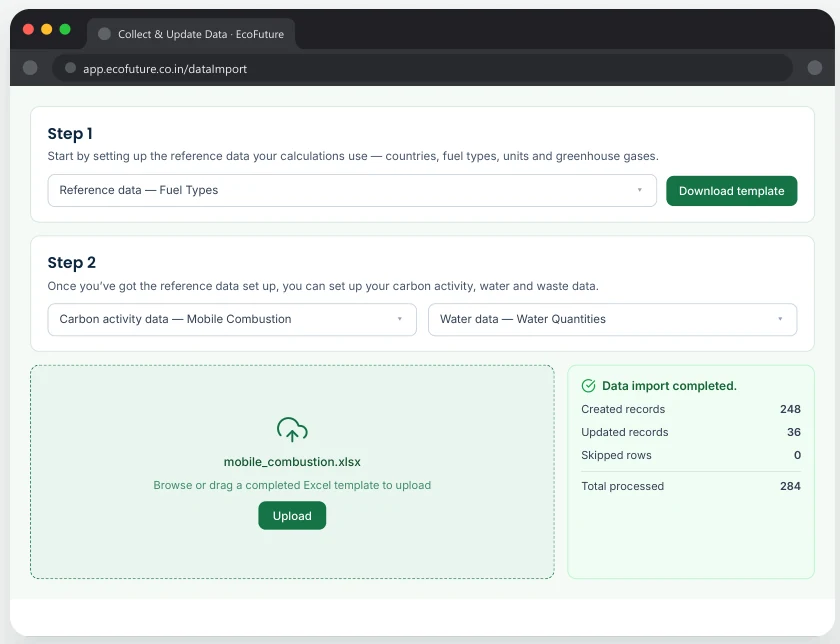840x644 pixels.
Task: Click the 'Total processed' label
Action: pos(622,486)
